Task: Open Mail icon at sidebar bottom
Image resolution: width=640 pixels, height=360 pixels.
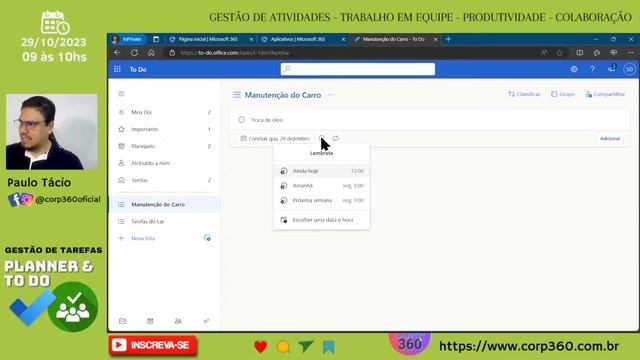Action: [x=122, y=321]
